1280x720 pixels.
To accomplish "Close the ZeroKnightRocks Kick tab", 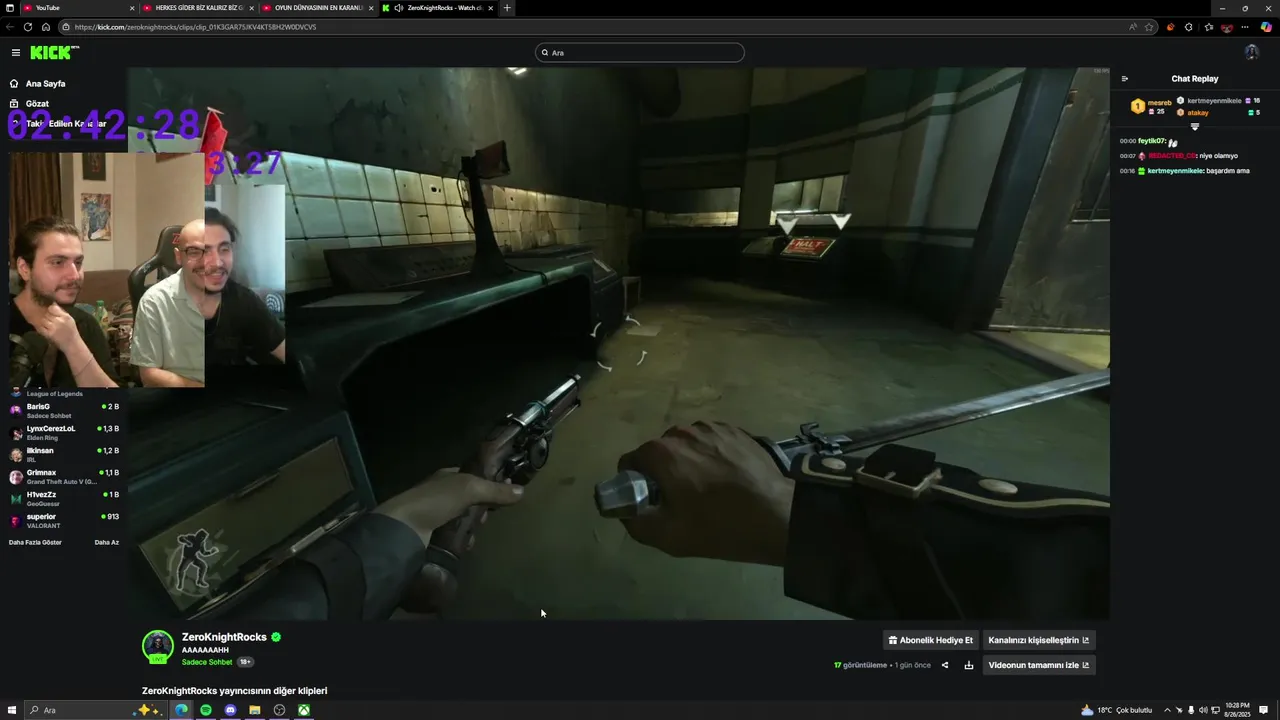I will coord(490,8).
